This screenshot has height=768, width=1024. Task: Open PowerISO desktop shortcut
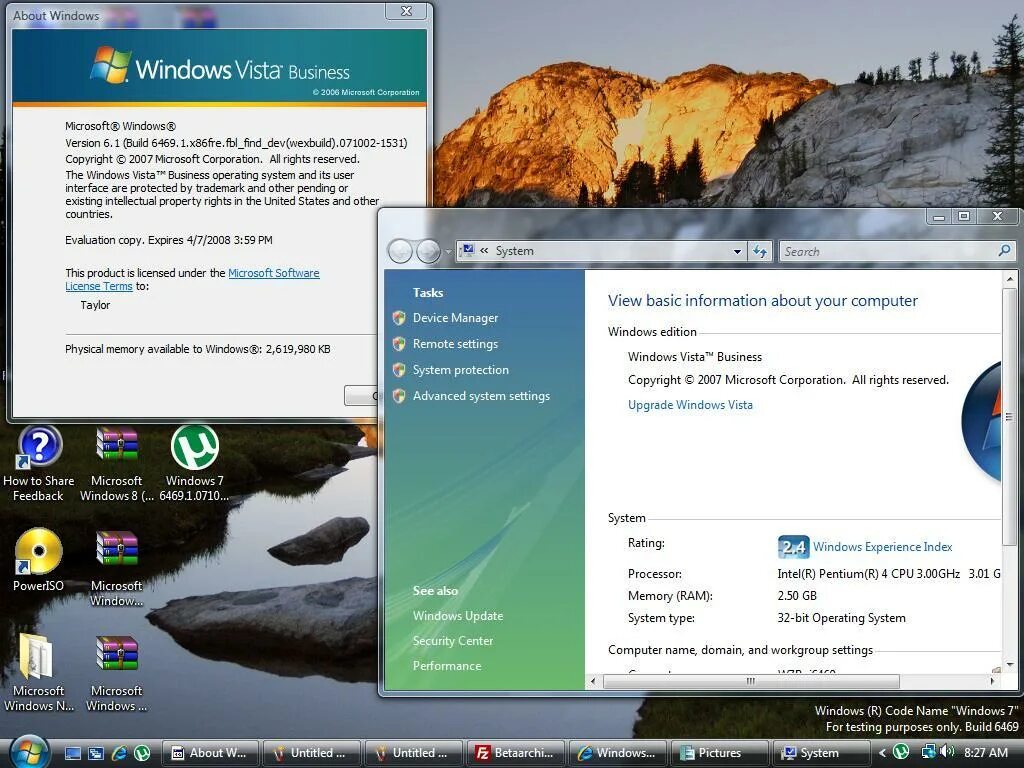tap(39, 560)
